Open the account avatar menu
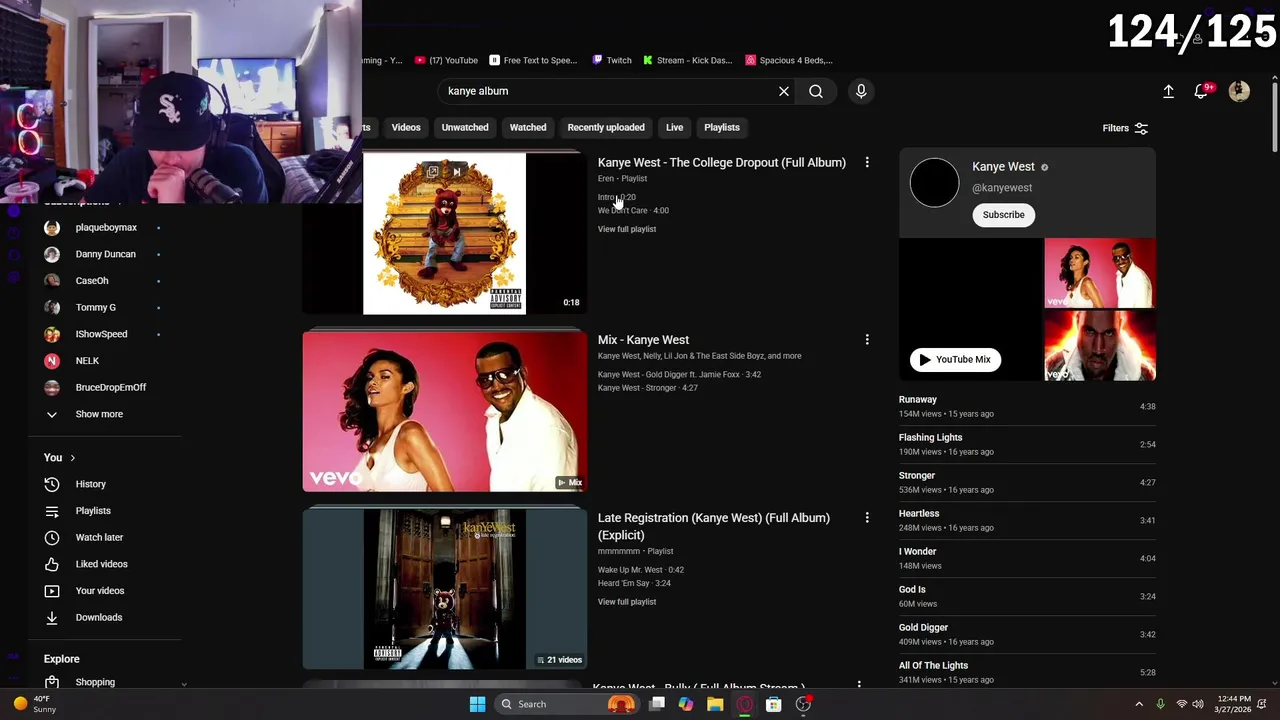 click(1239, 91)
